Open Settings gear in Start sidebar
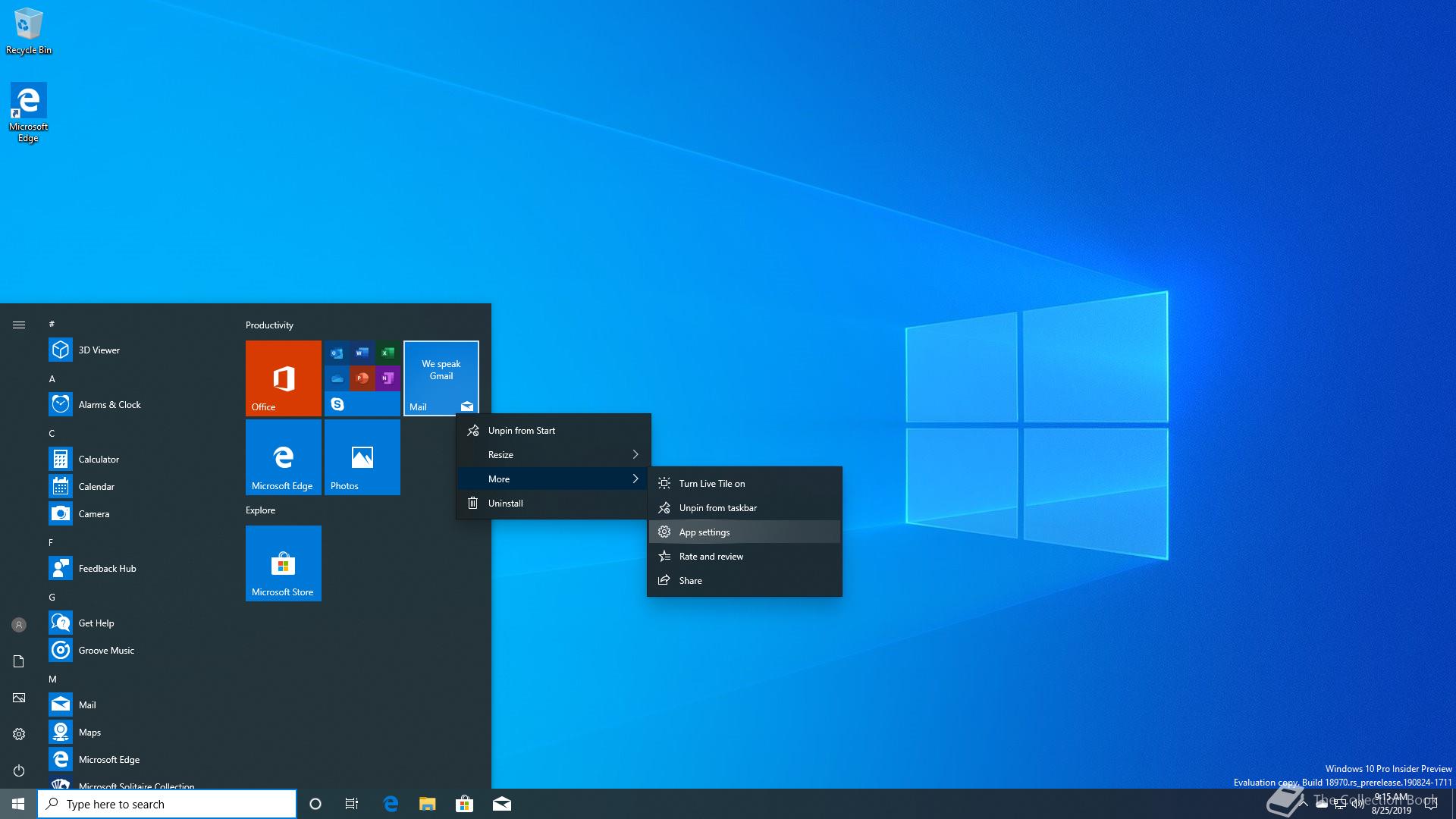The width and height of the screenshot is (1456, 819). coord(19,734)
